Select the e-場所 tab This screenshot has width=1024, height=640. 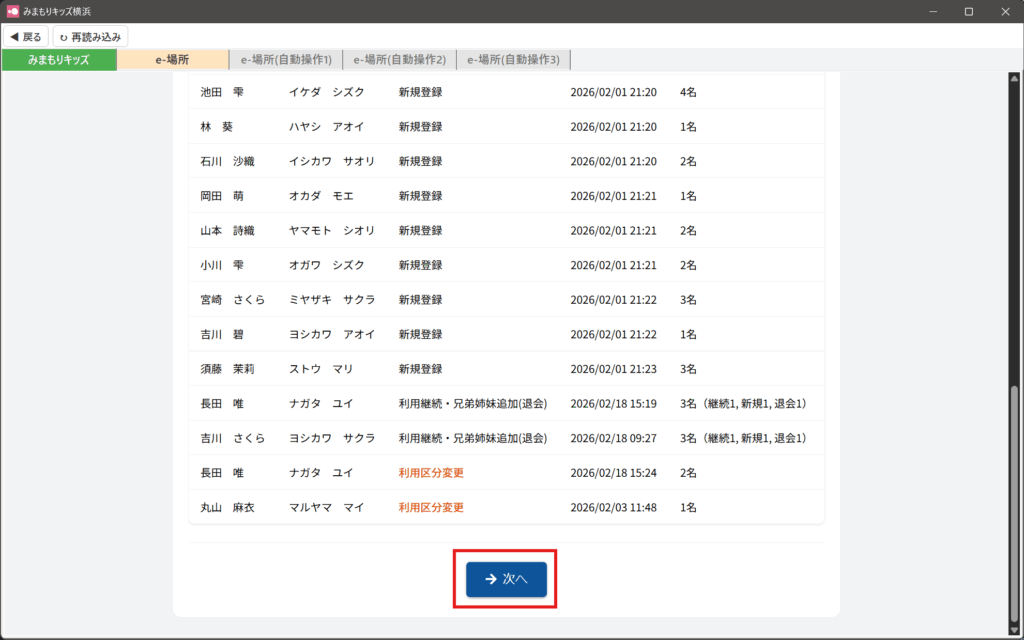point(172,60)
